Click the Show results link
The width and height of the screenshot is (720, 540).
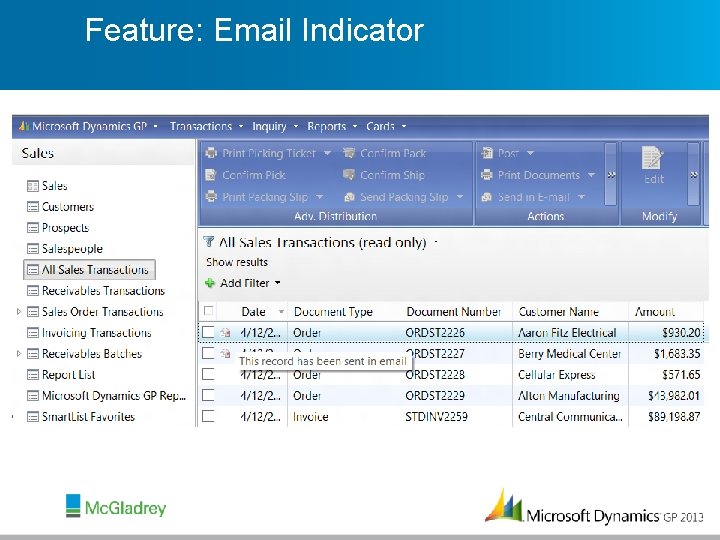[237, 262]
